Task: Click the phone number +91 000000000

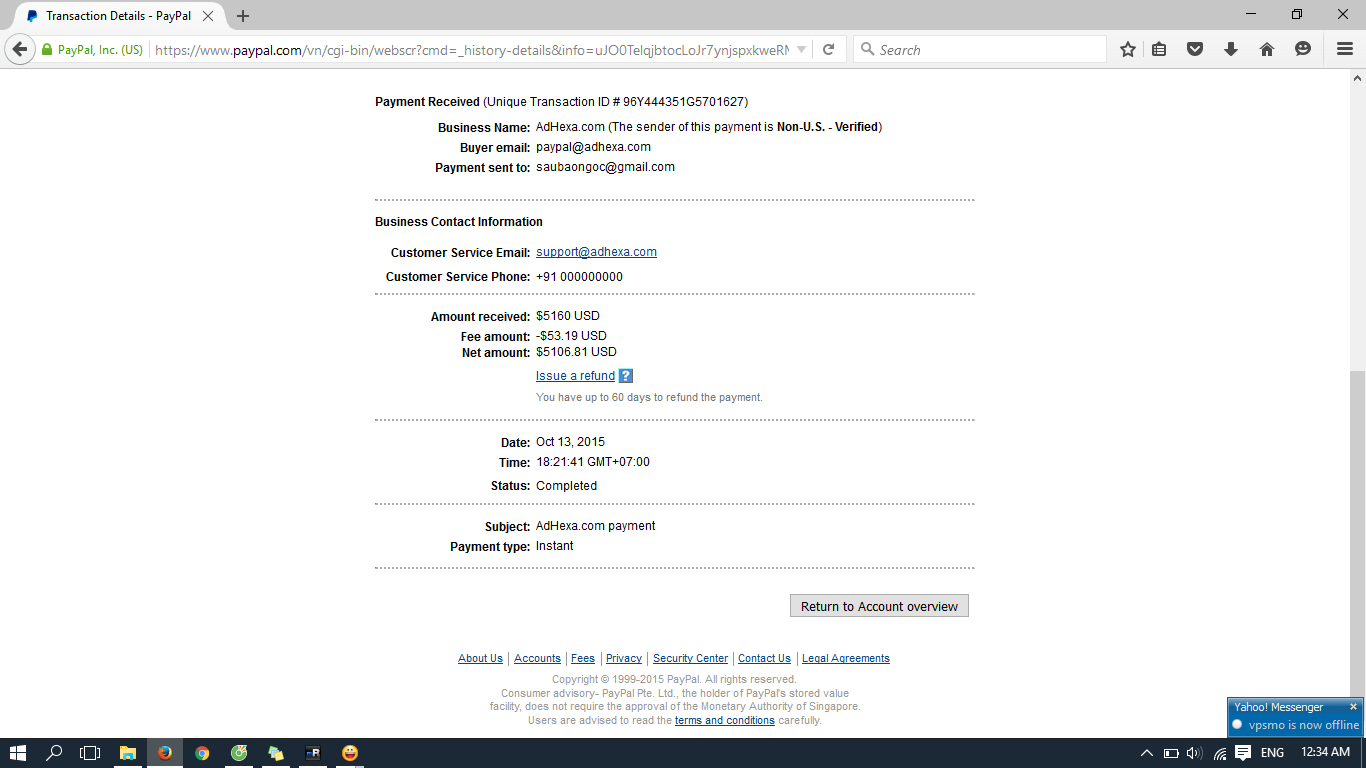Action: pos(579,277)
